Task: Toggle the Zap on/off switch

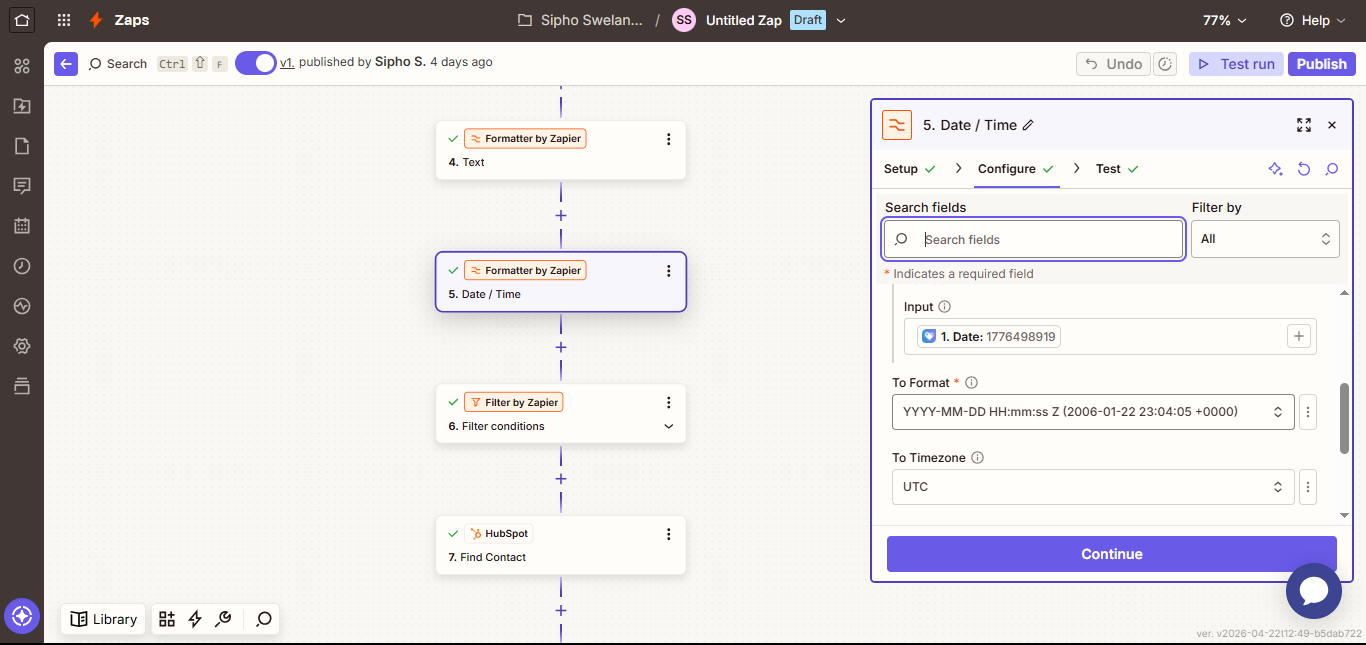Action: point(256,63)
